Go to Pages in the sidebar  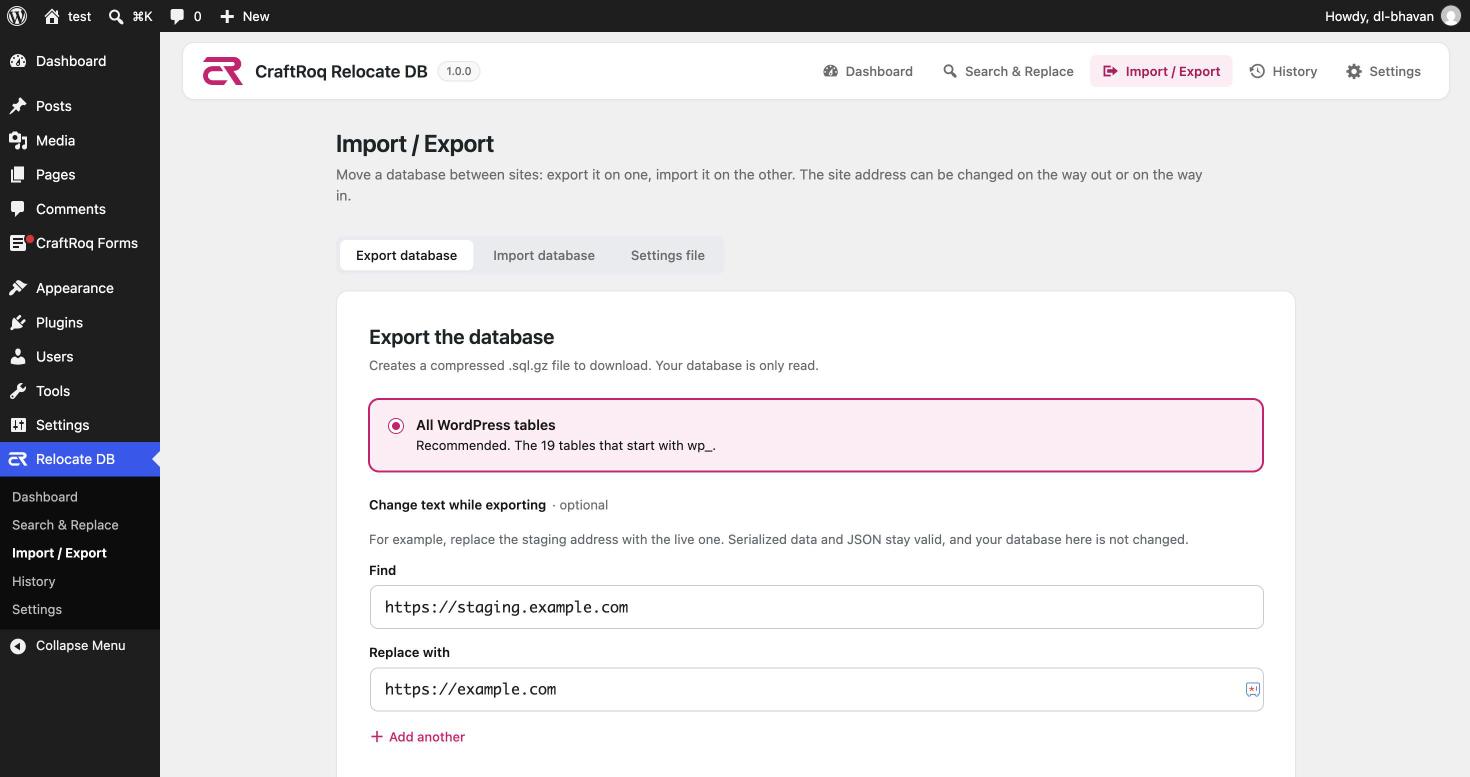(80, 174)
